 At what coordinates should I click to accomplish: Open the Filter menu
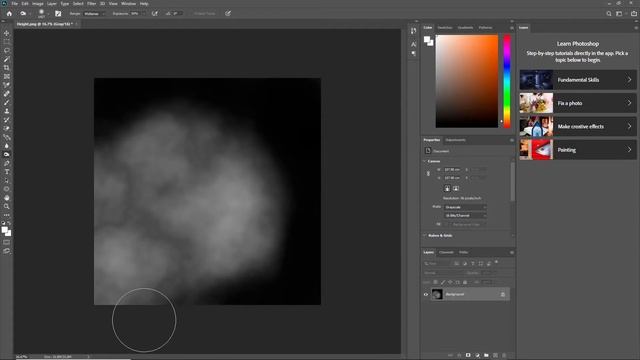click(91, 4)
